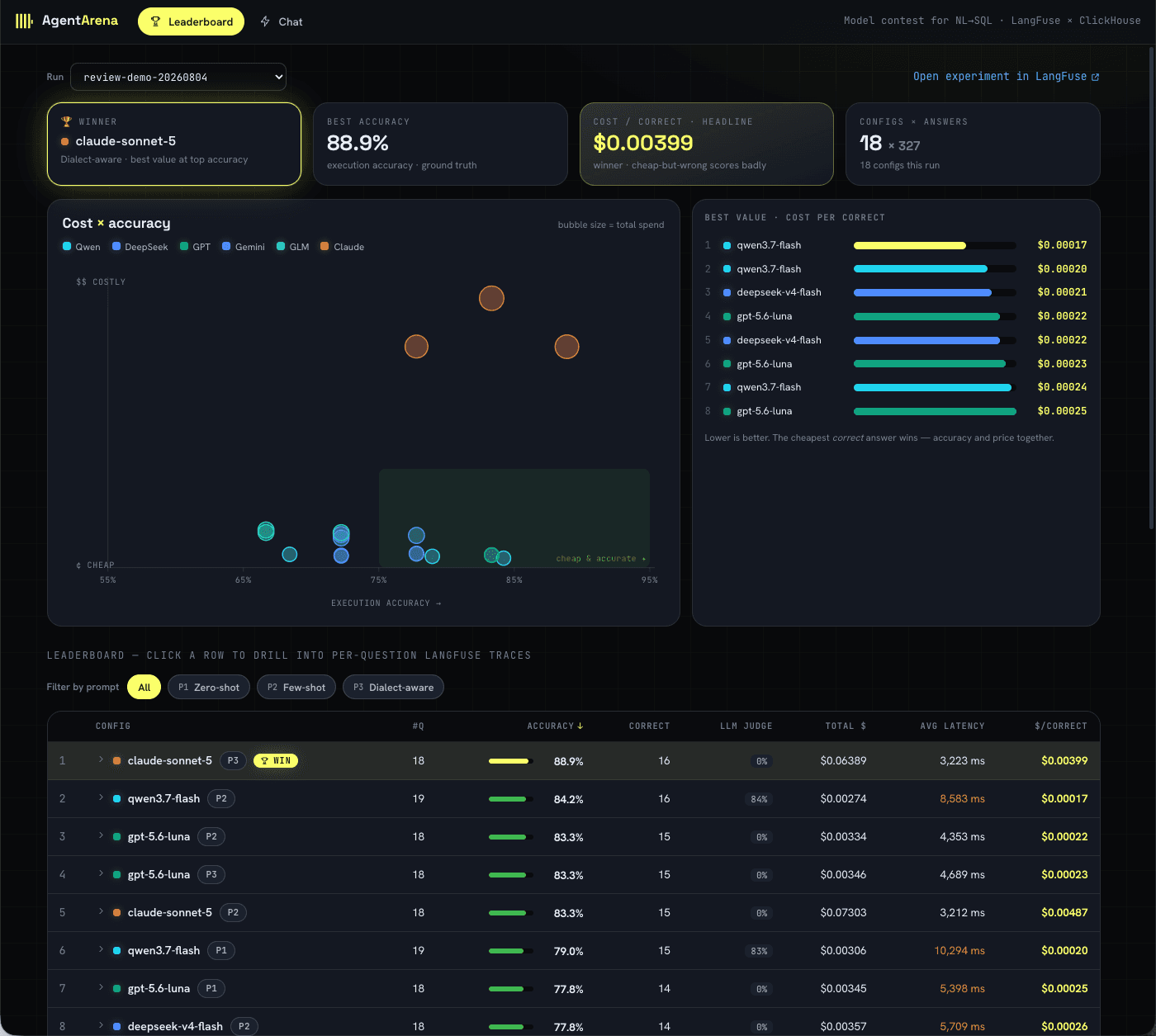Click the 88.9% best accuracy figure
The image size is (1156, 1036).
coord(358,143)
